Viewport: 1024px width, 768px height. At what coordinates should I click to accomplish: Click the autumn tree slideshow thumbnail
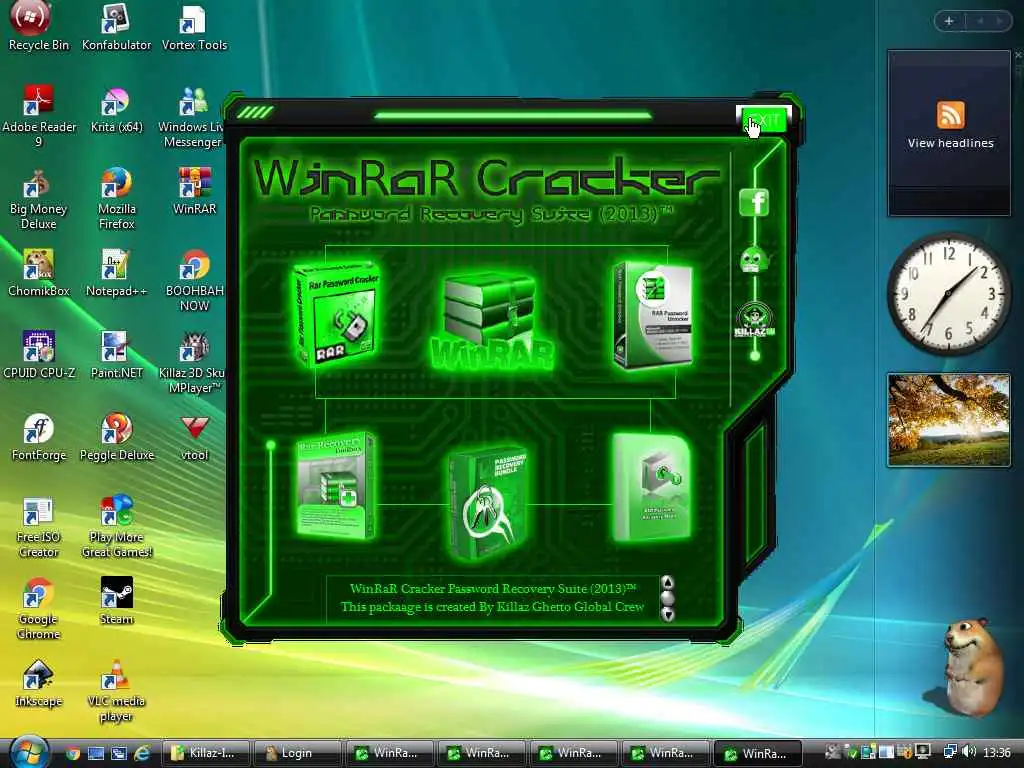[948, 420]
